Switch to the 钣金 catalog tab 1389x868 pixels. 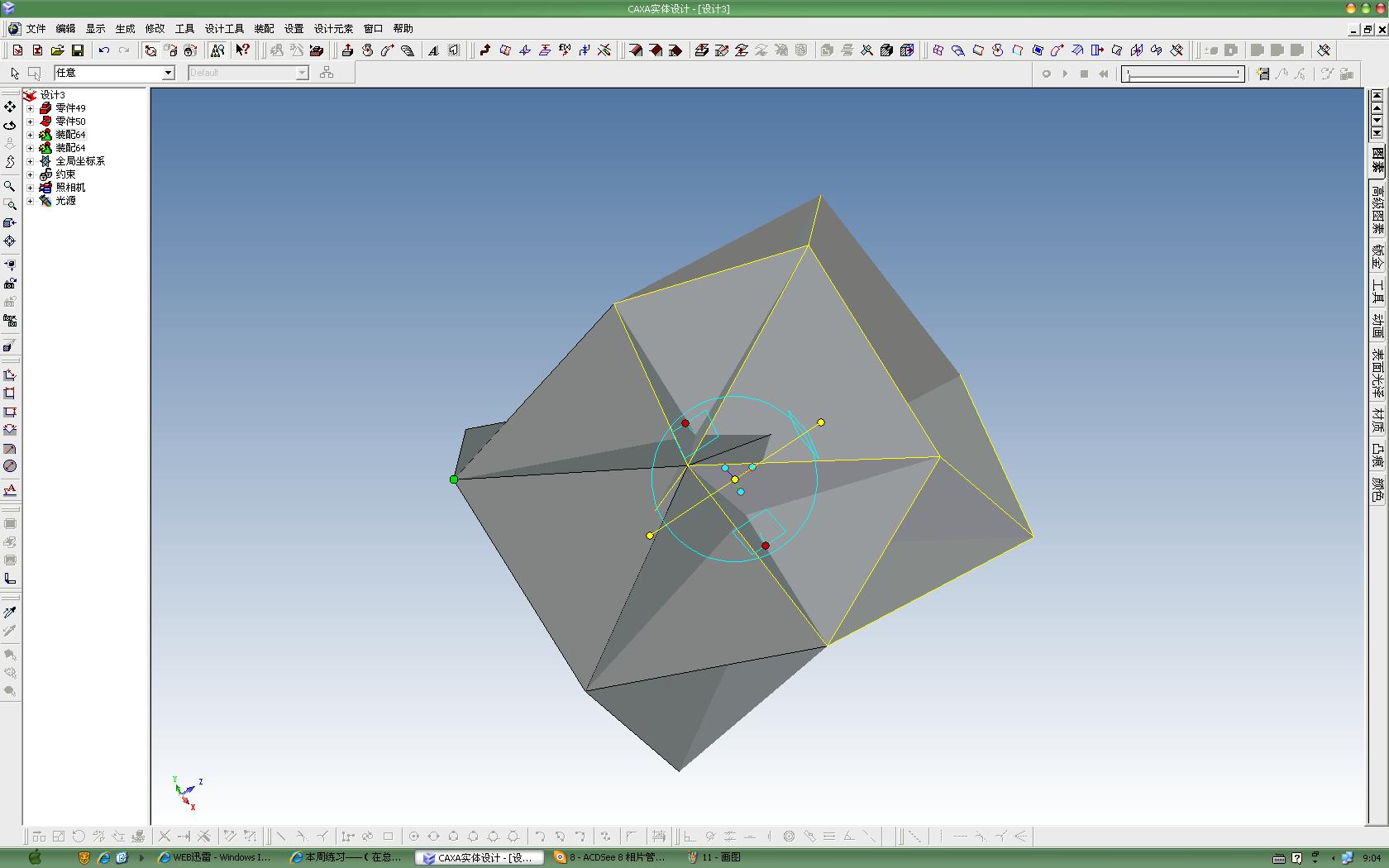pyautogui.click(x=1377, y=256)
